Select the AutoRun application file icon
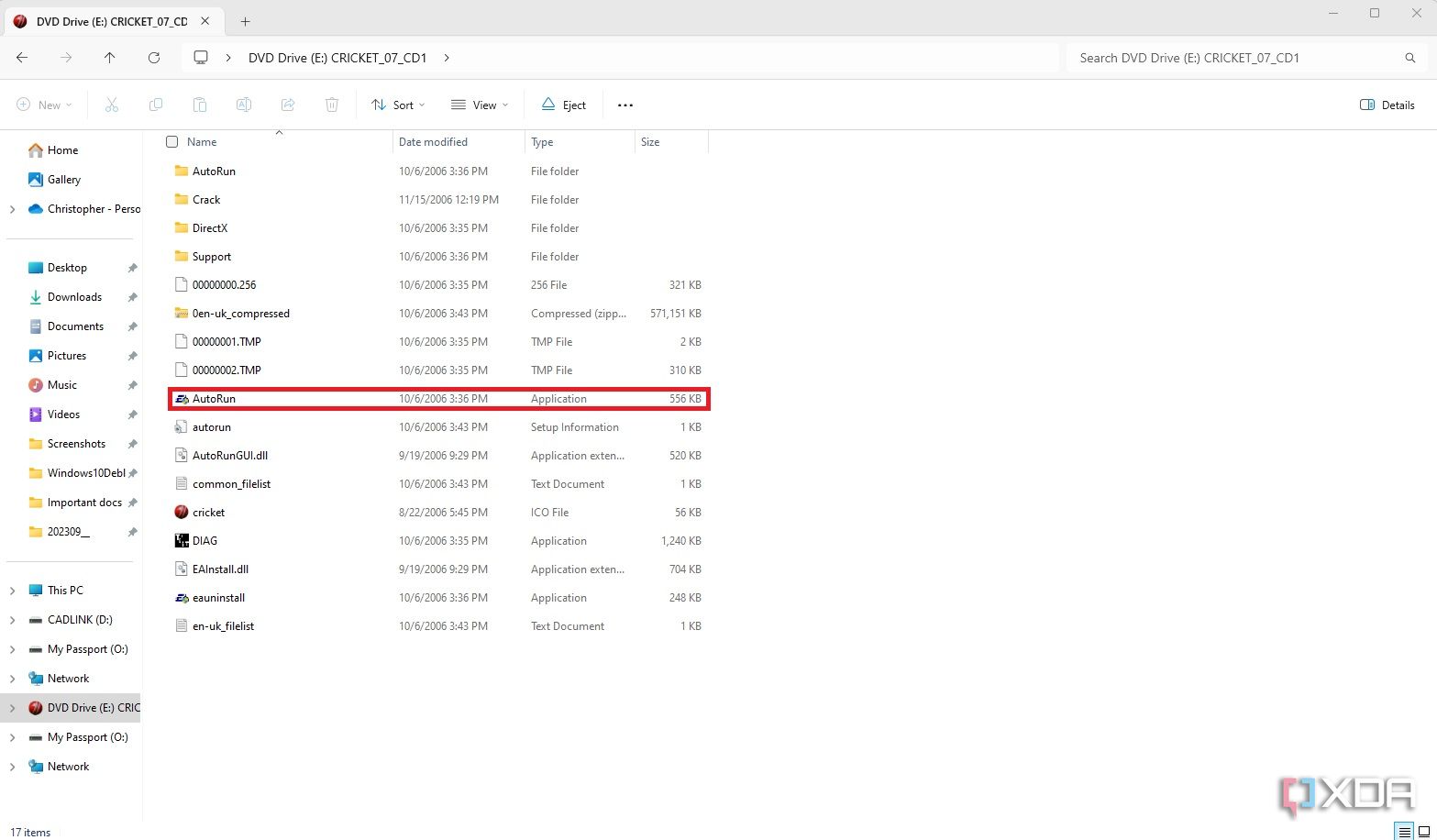The width and height of the screenshot is (1437, 840). click(x=182, y=399)
